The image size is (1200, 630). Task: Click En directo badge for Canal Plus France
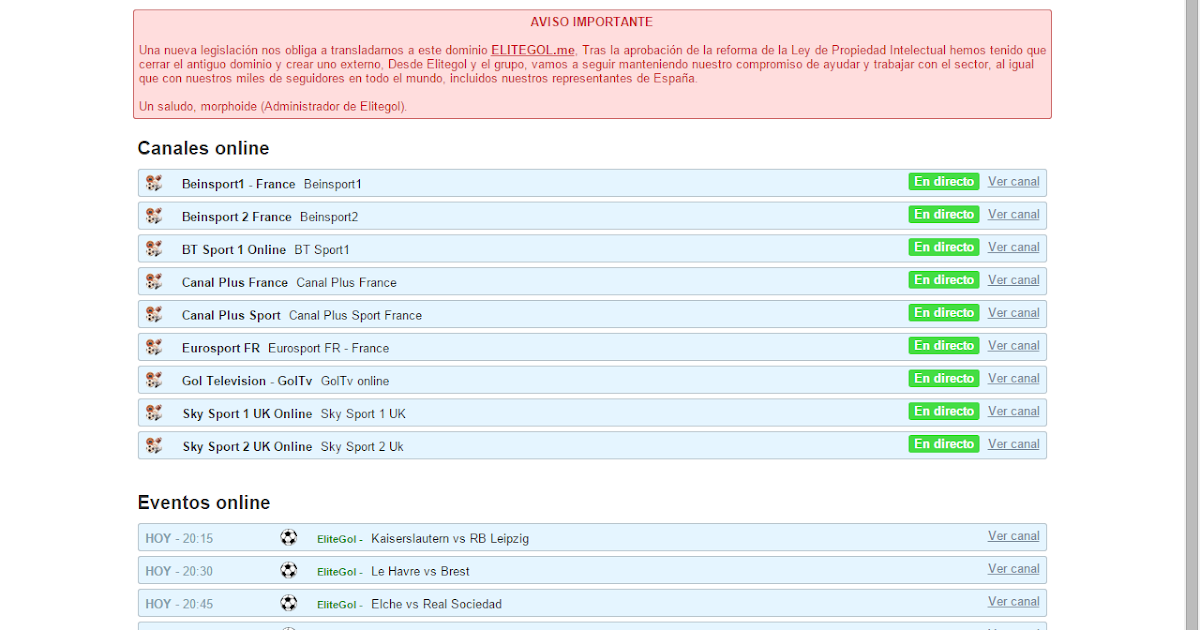click(x=944, y=281)
